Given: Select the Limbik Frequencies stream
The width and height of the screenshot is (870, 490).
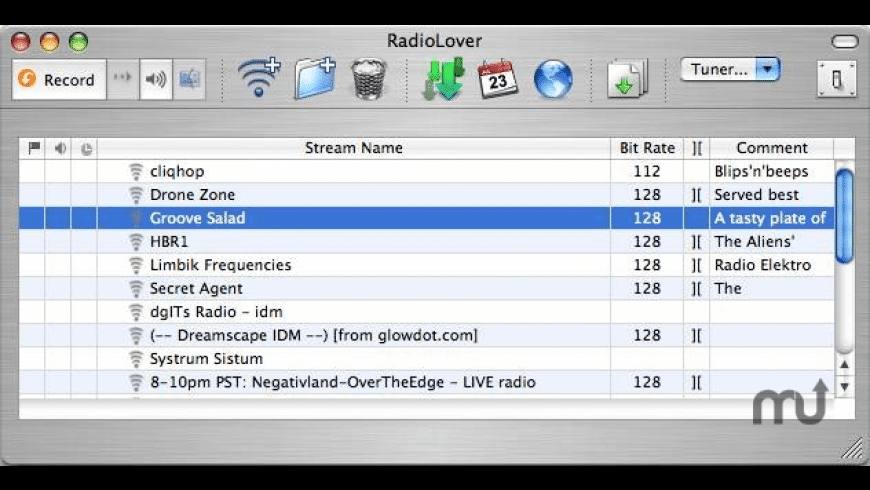Looking at the screenshot, I should point(426,265).
